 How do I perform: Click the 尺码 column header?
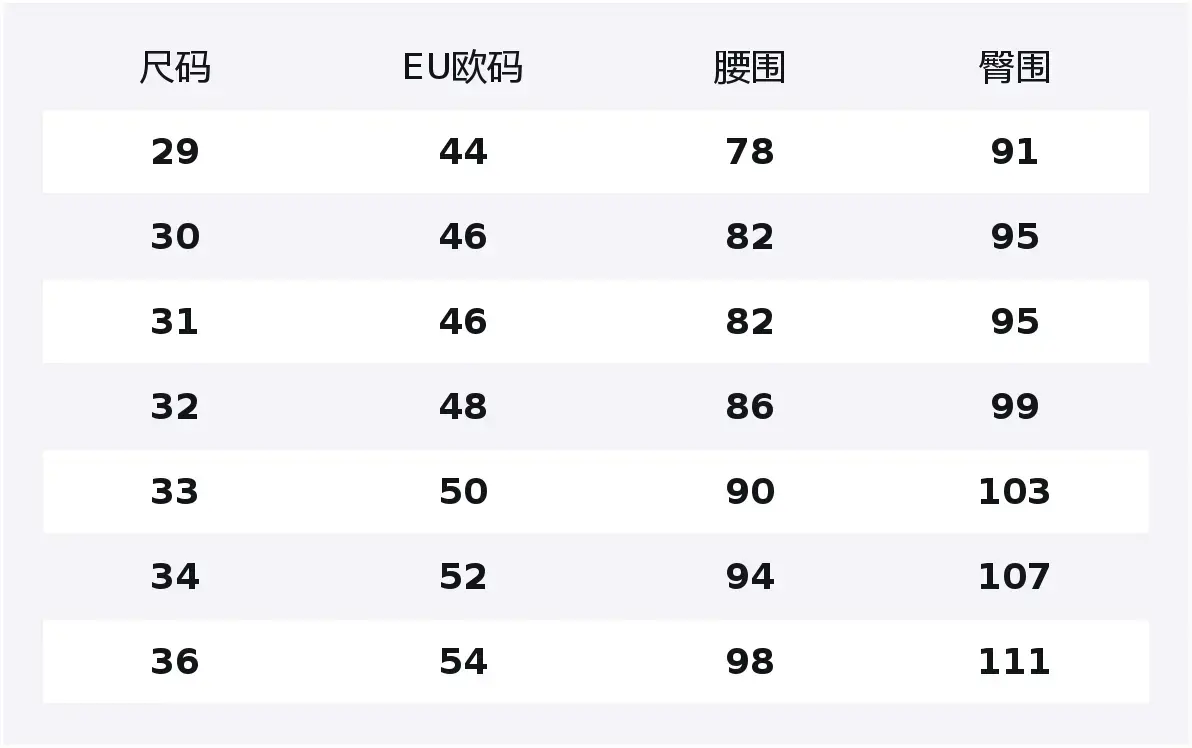click(x=175, y=68)
